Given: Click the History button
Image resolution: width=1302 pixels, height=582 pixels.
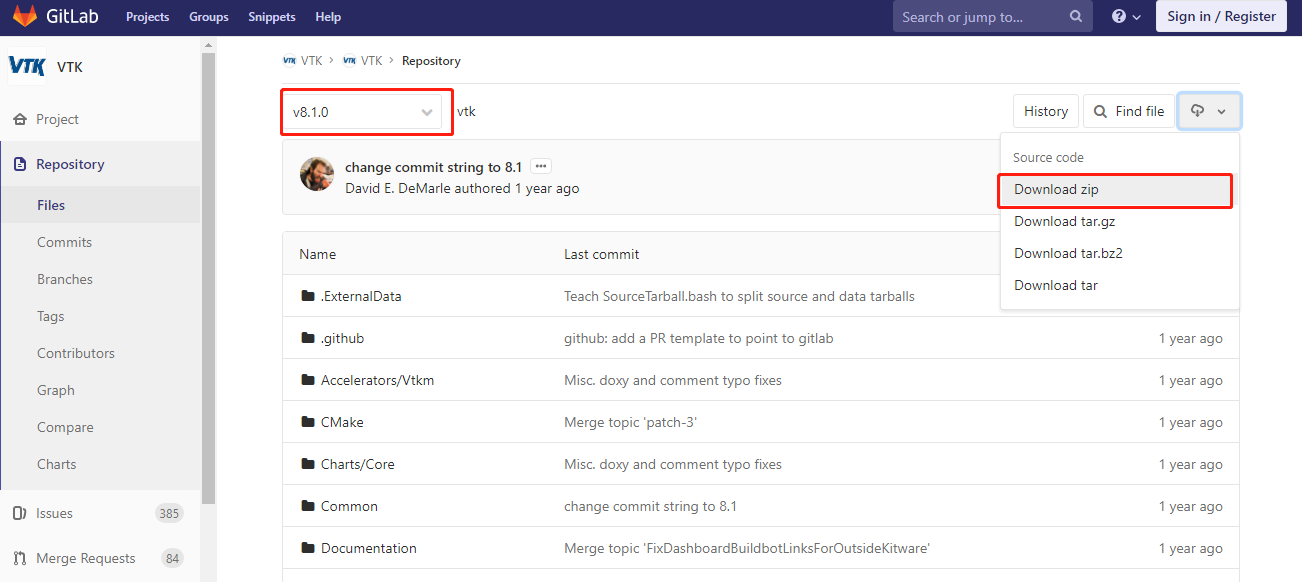Looking at the screenshot, I should 1045,111.
